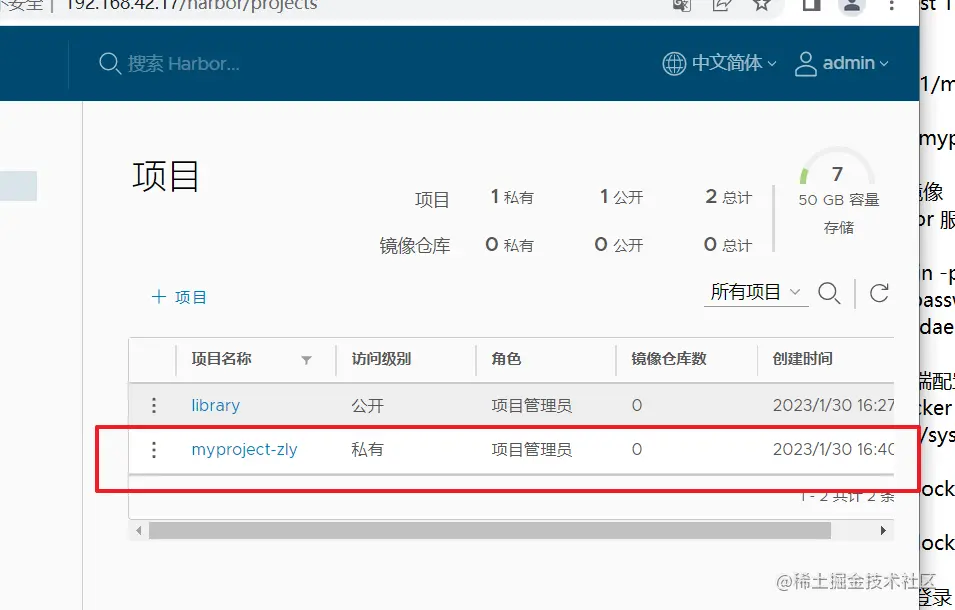Viewport: 955px width, 610px height.
Task: Click the 2 总计 projects total stat
Action: tap(728, 197)
